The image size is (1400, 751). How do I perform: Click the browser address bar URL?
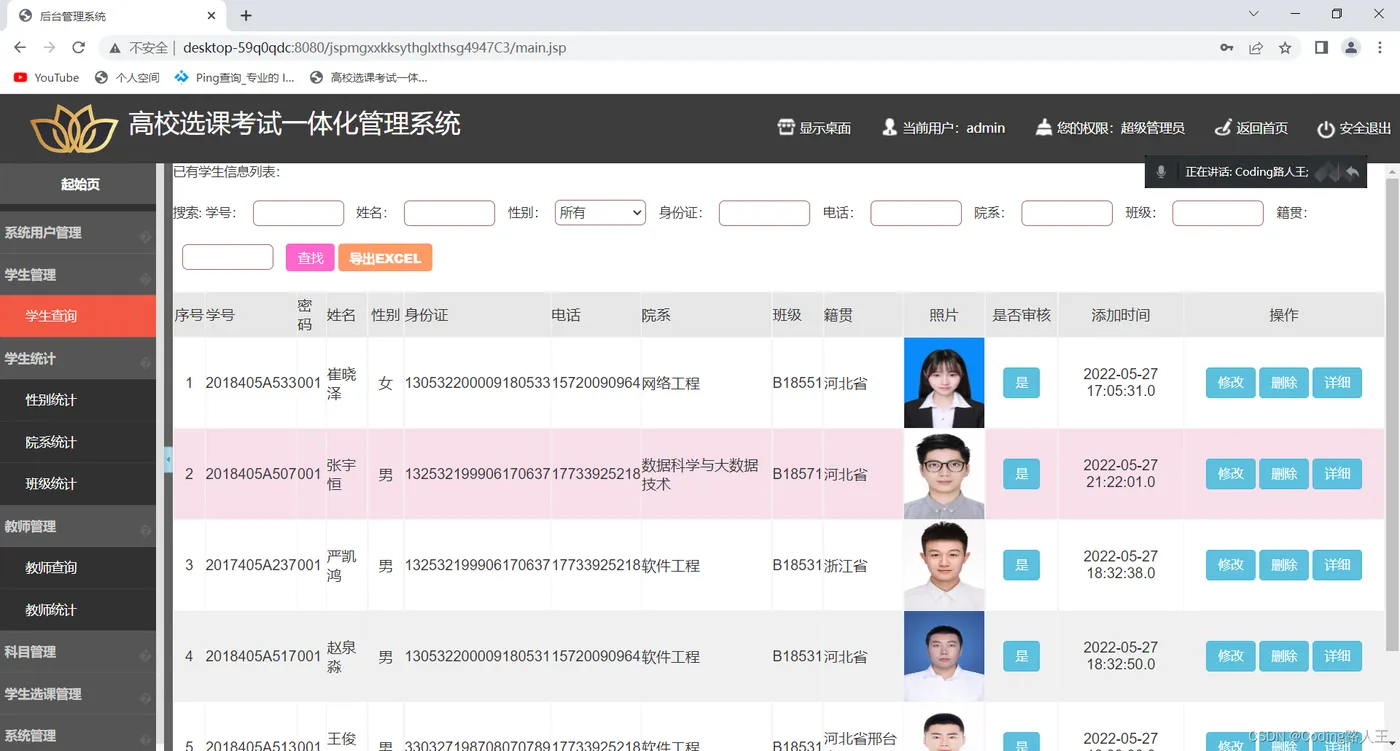pos(374,47)
